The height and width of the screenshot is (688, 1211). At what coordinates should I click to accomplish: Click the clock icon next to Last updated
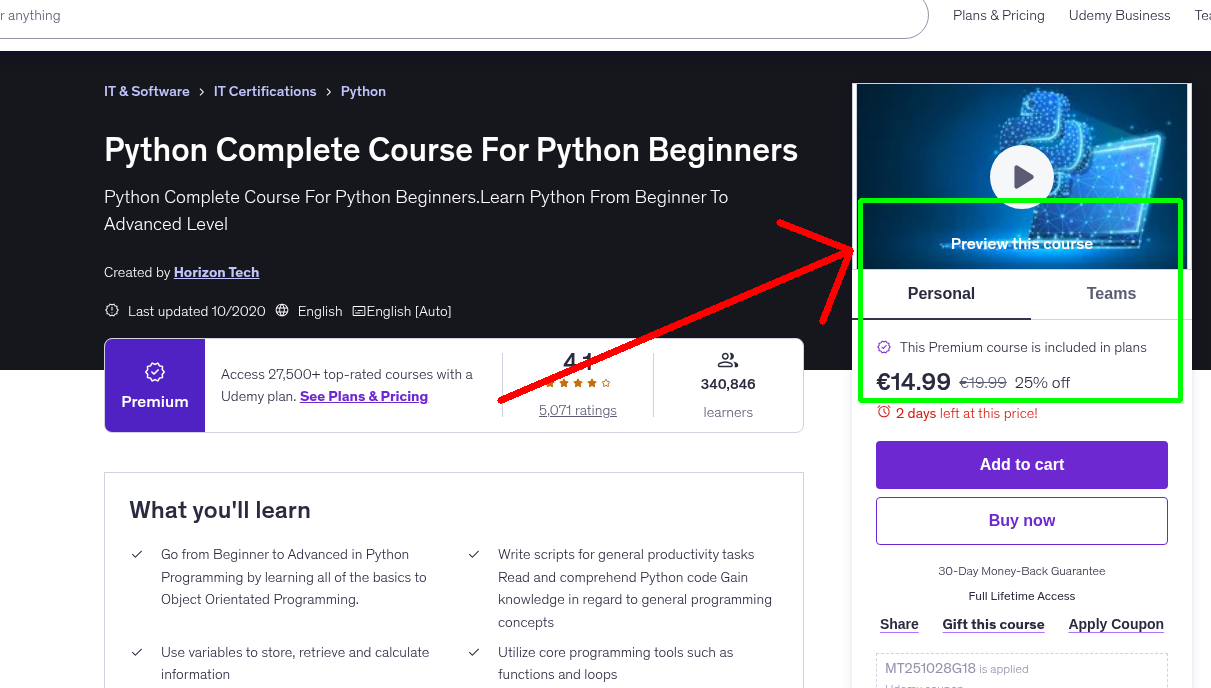coord(111,311)
